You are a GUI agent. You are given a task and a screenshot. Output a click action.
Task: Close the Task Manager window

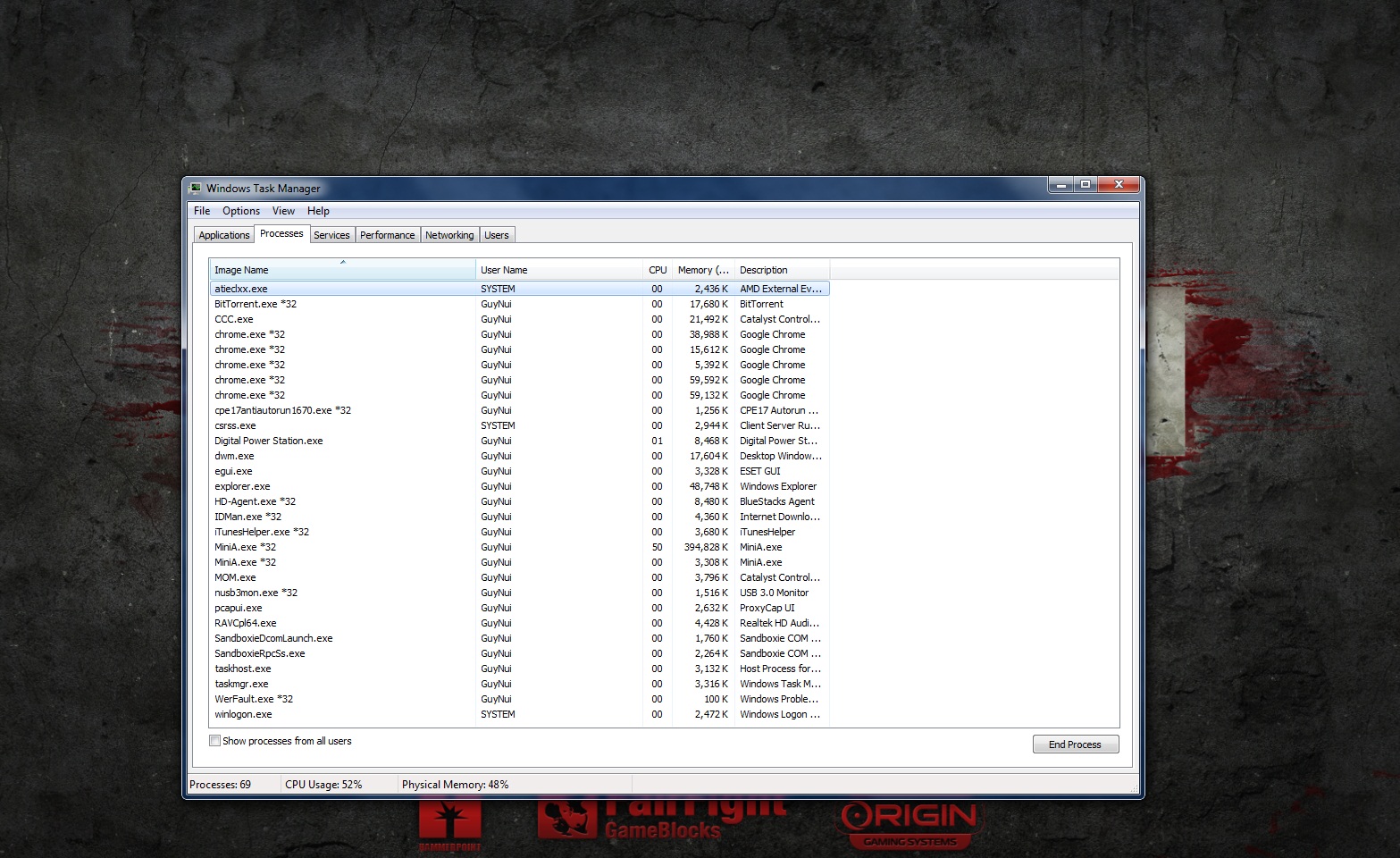click(x=1119, y=185)
